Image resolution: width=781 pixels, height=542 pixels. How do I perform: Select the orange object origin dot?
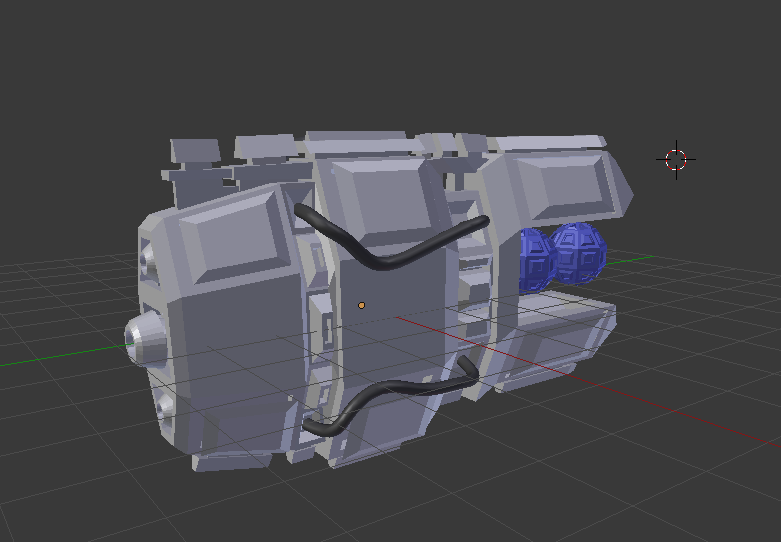pos(361,305)
